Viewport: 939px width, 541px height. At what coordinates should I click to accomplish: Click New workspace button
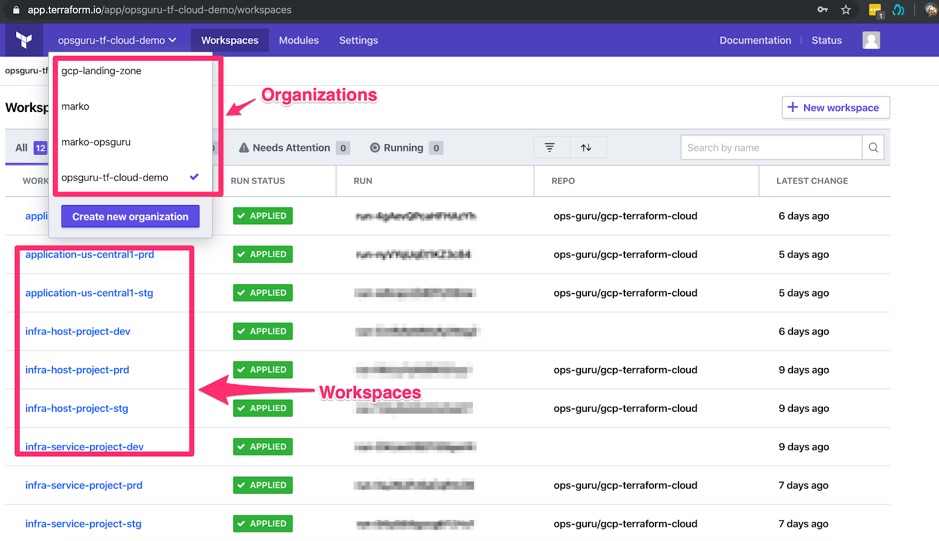[835, 108]
